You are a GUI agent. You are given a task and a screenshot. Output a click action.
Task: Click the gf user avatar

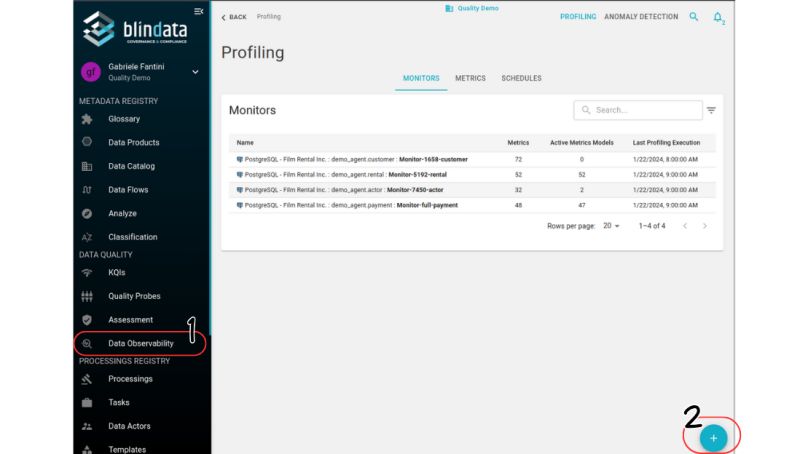tap(91, 72)
